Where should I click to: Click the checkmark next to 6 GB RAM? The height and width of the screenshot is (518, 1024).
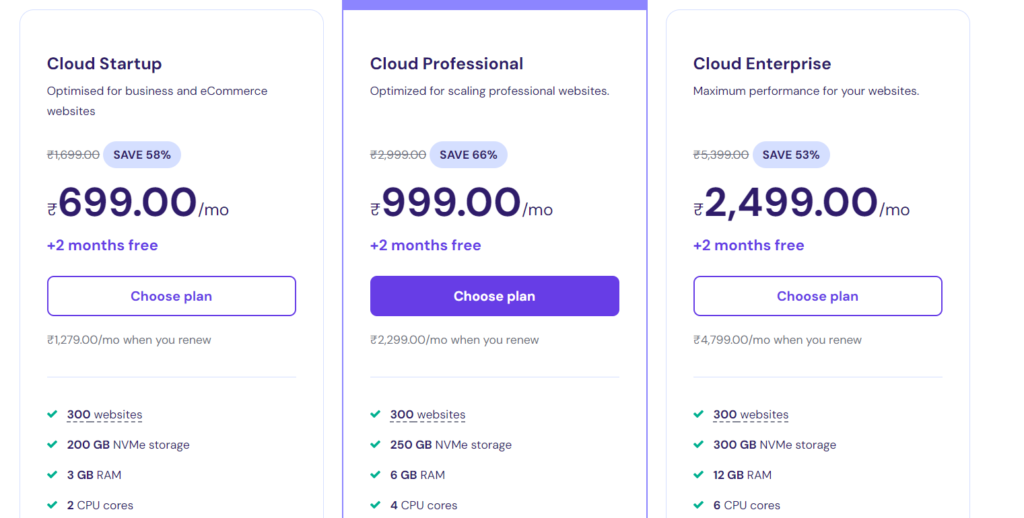(x=376, y=474)
